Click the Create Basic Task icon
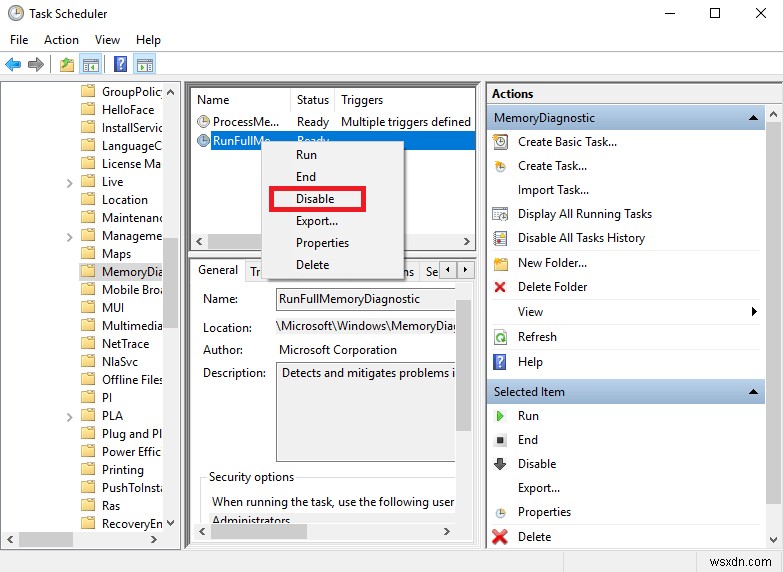The image size is (783, 572). coord(500,142)
